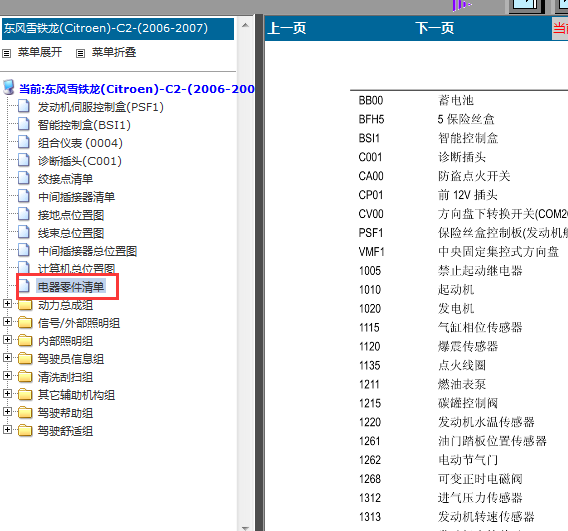This screenshot has width=568, height=531.
Task: Open 组合仪表 (0004) tree item
Action: tap(80, 143)
